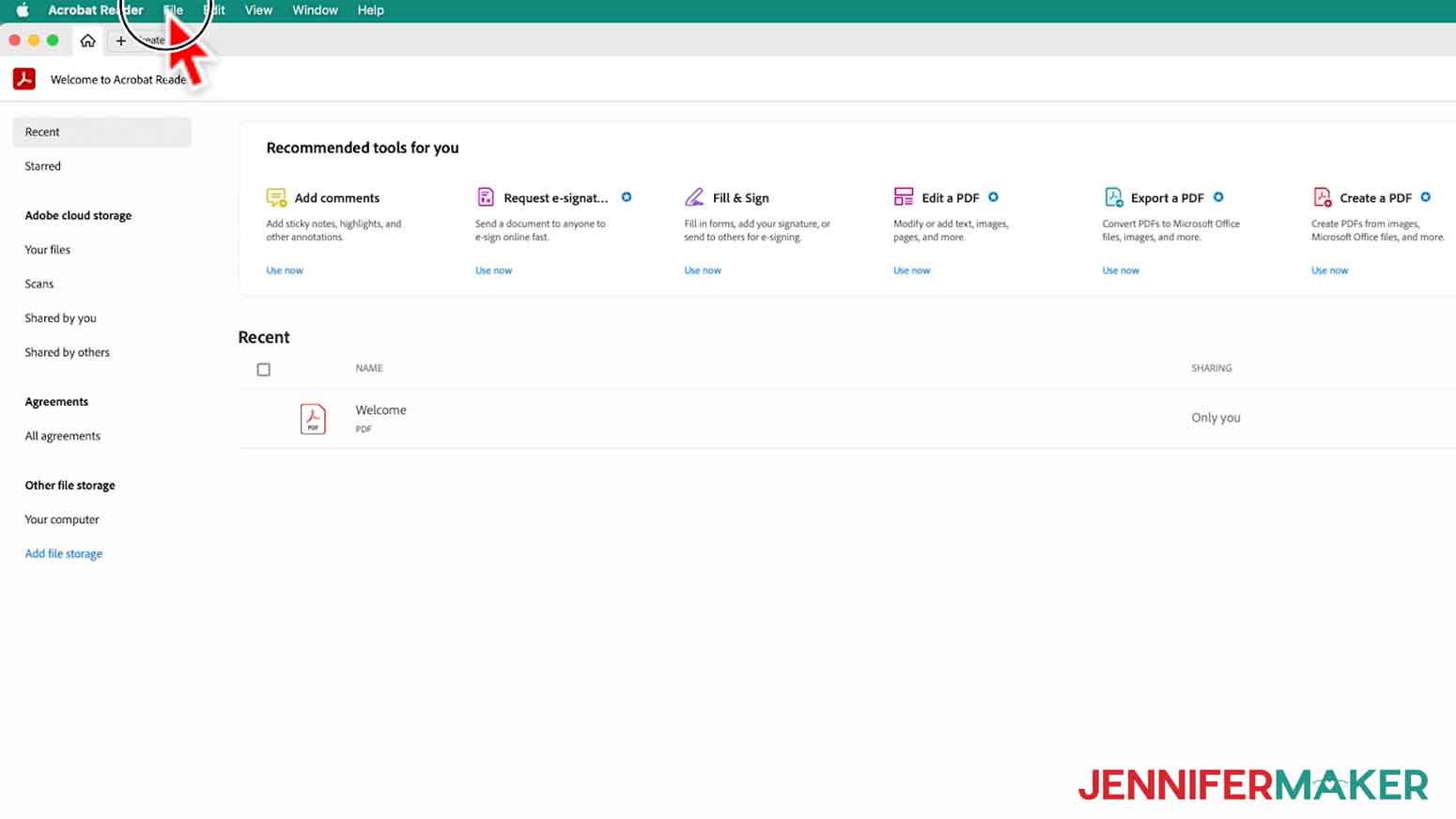Click premium badge beside Export a PDF
1456x819 pixels.
1218,197
